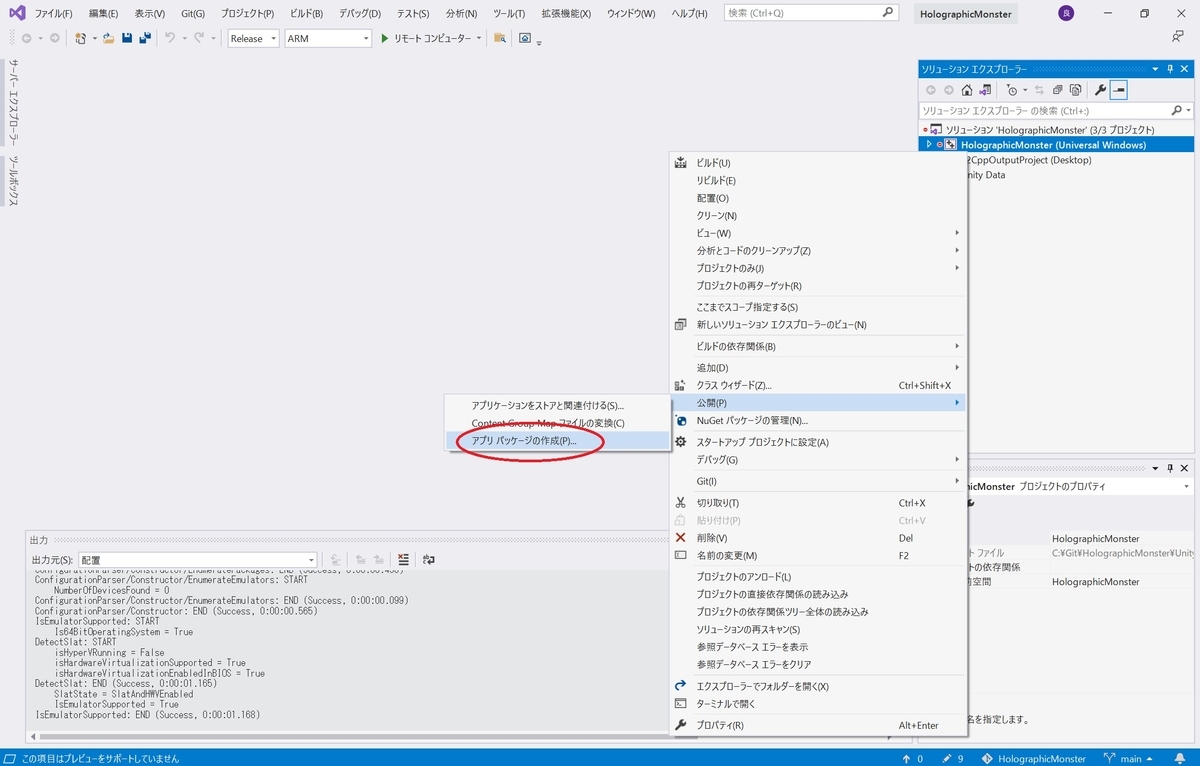This screenshot has height=766, width=1200.
Task: Open the ファイル(F) menu
Action: pyautogui.click(x=54, y=13)
